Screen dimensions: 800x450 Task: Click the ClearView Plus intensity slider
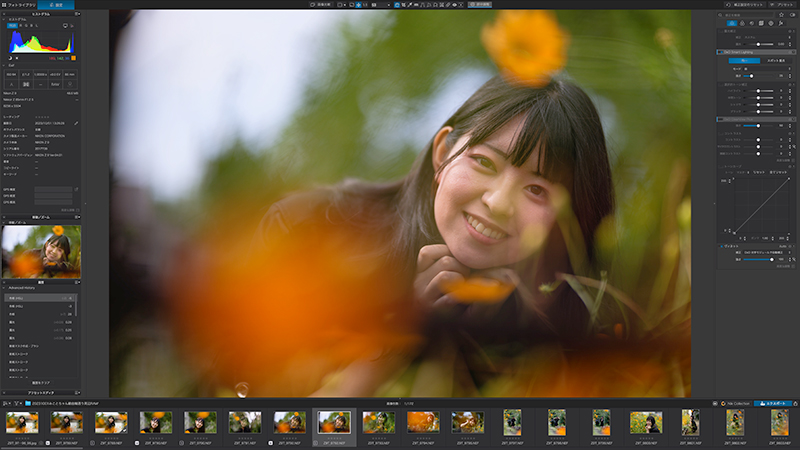(x=759, y=126)
